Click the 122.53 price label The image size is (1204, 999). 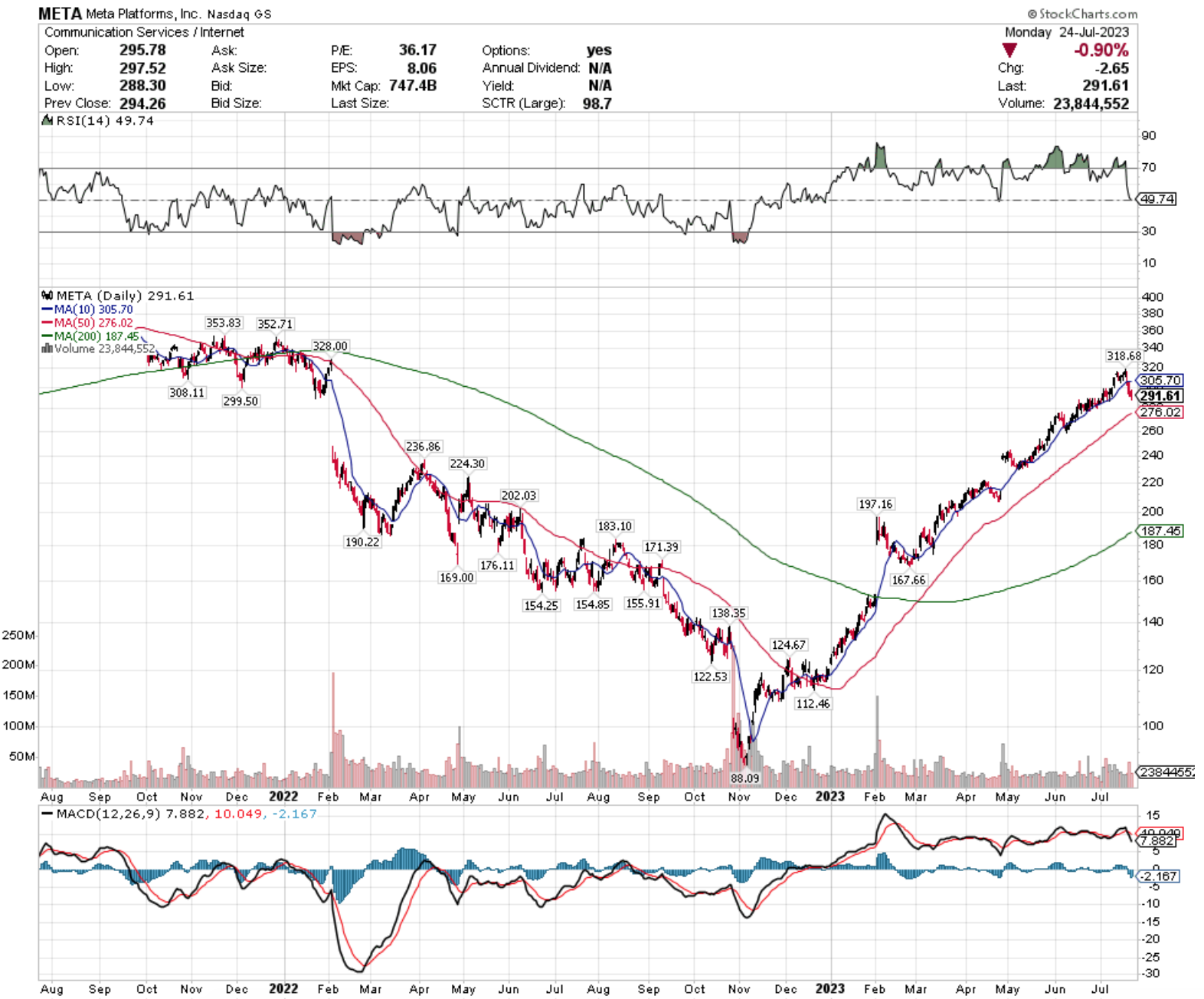pos(710,676)
